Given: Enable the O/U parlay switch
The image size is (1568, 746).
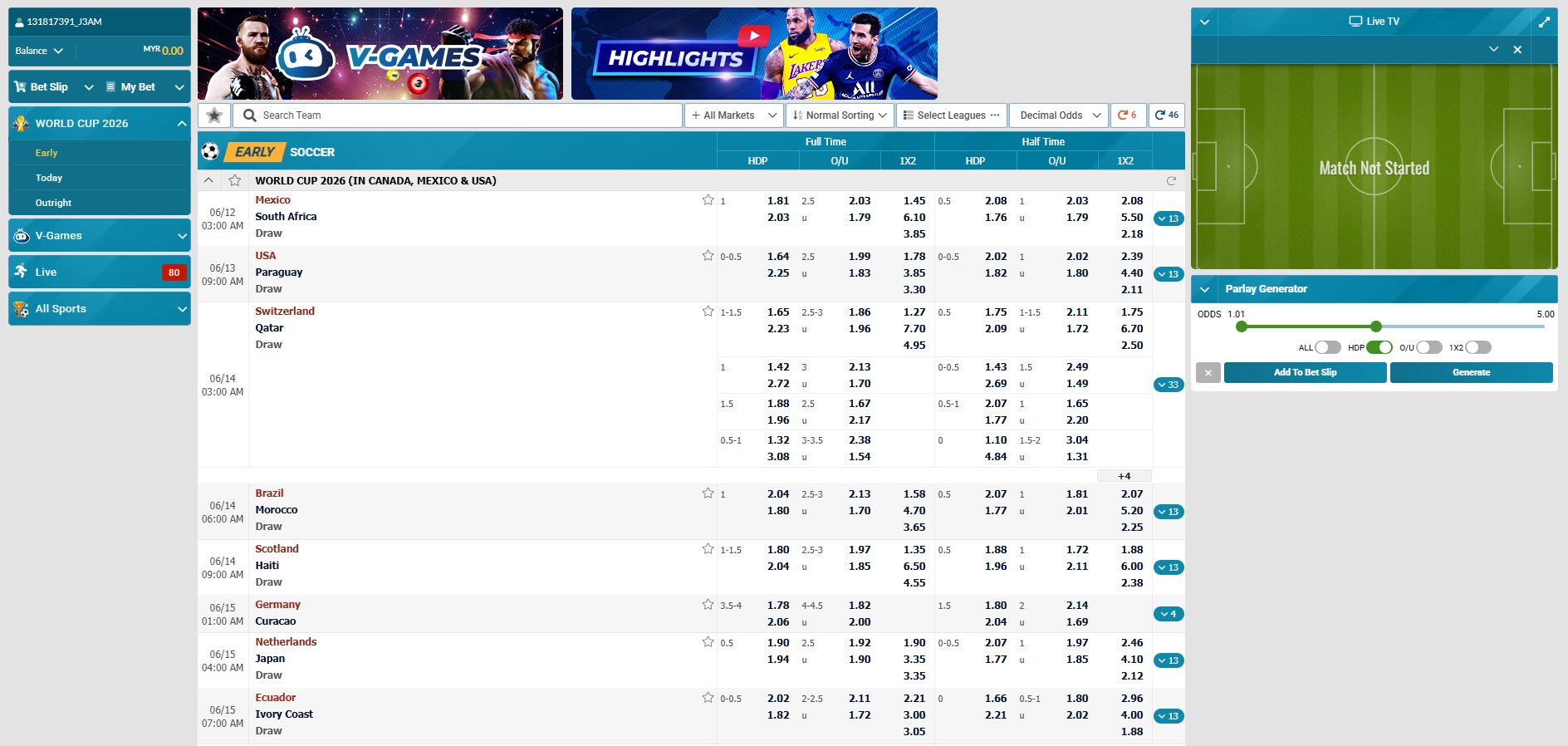Looking at the screenshot, I should (1428, 347).
